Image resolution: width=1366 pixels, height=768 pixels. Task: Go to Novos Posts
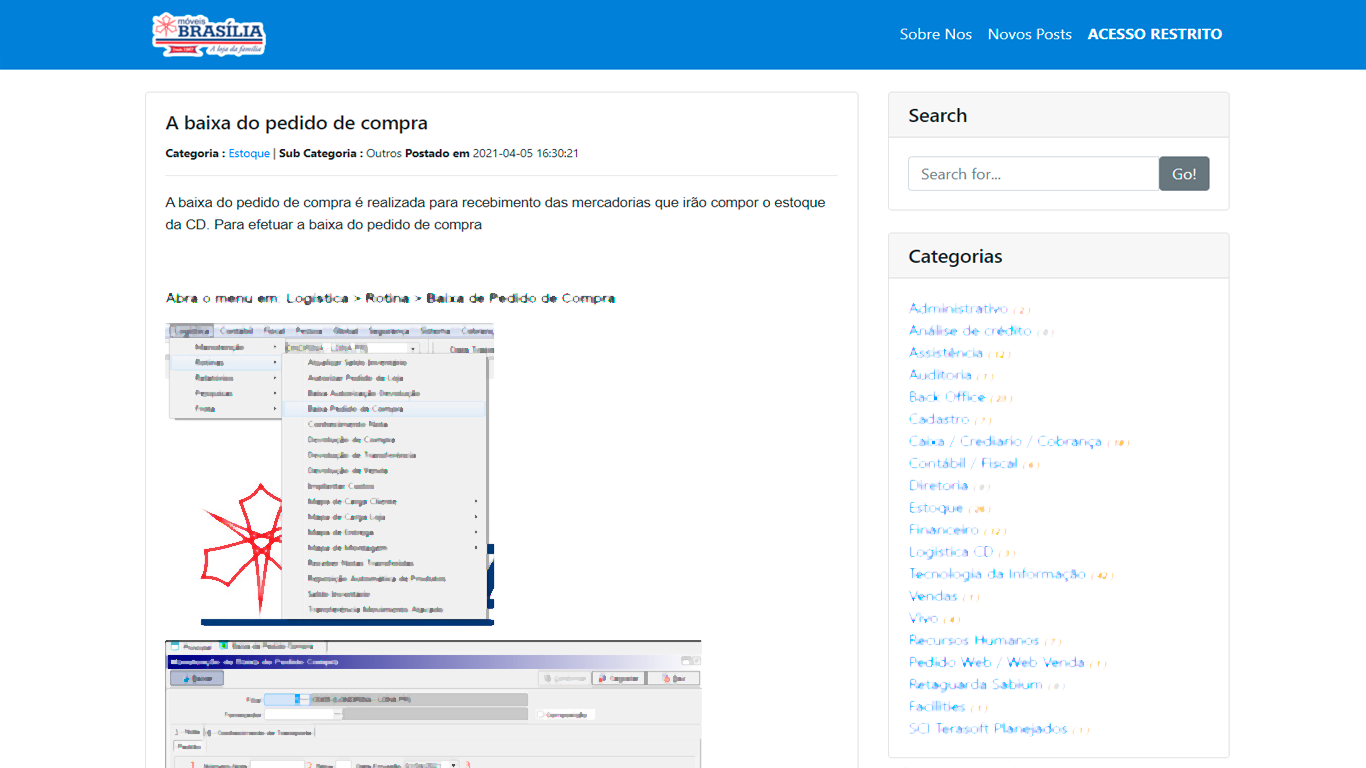coord(1029,34)
